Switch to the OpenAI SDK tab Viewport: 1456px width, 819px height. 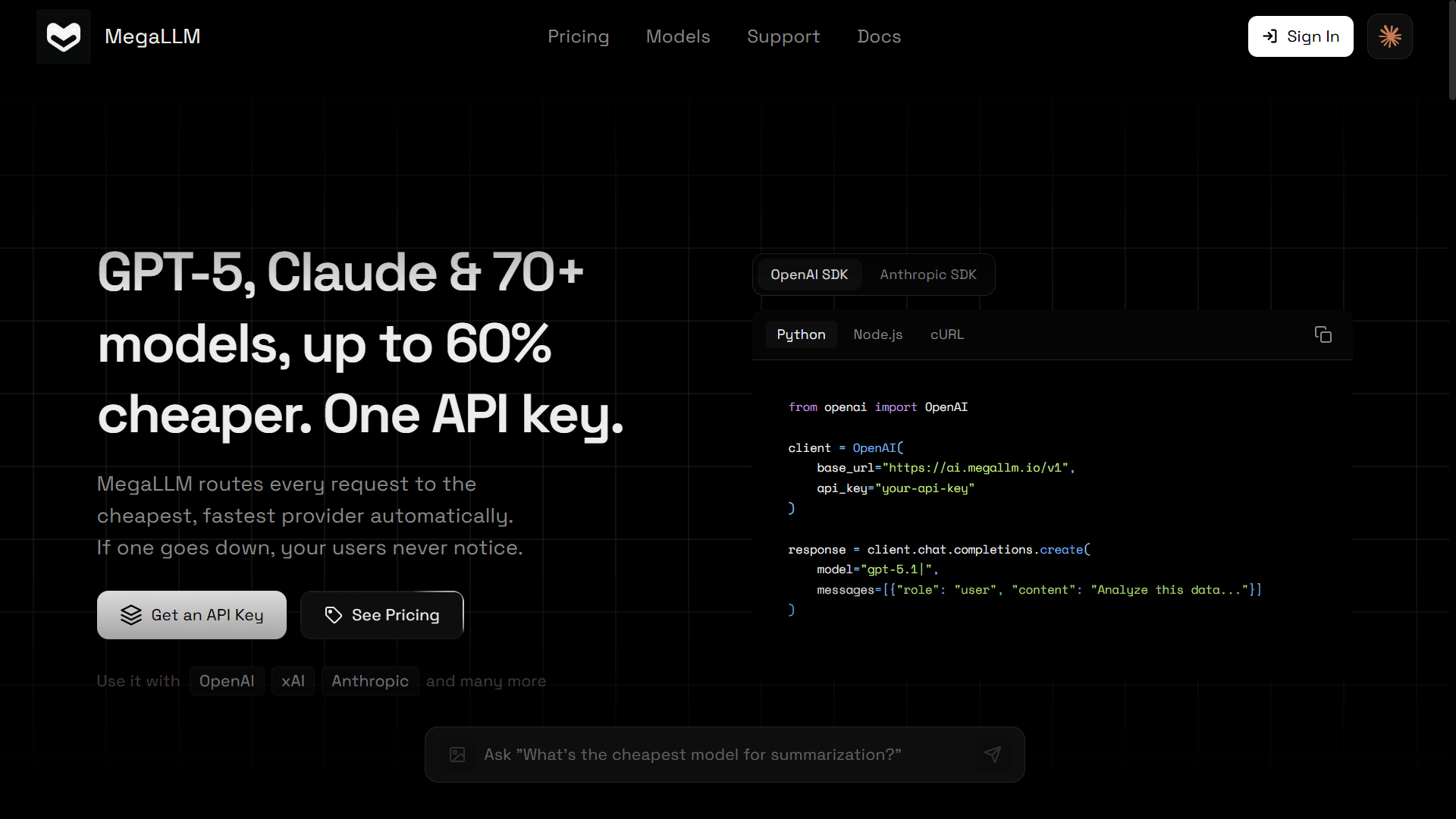809,275
